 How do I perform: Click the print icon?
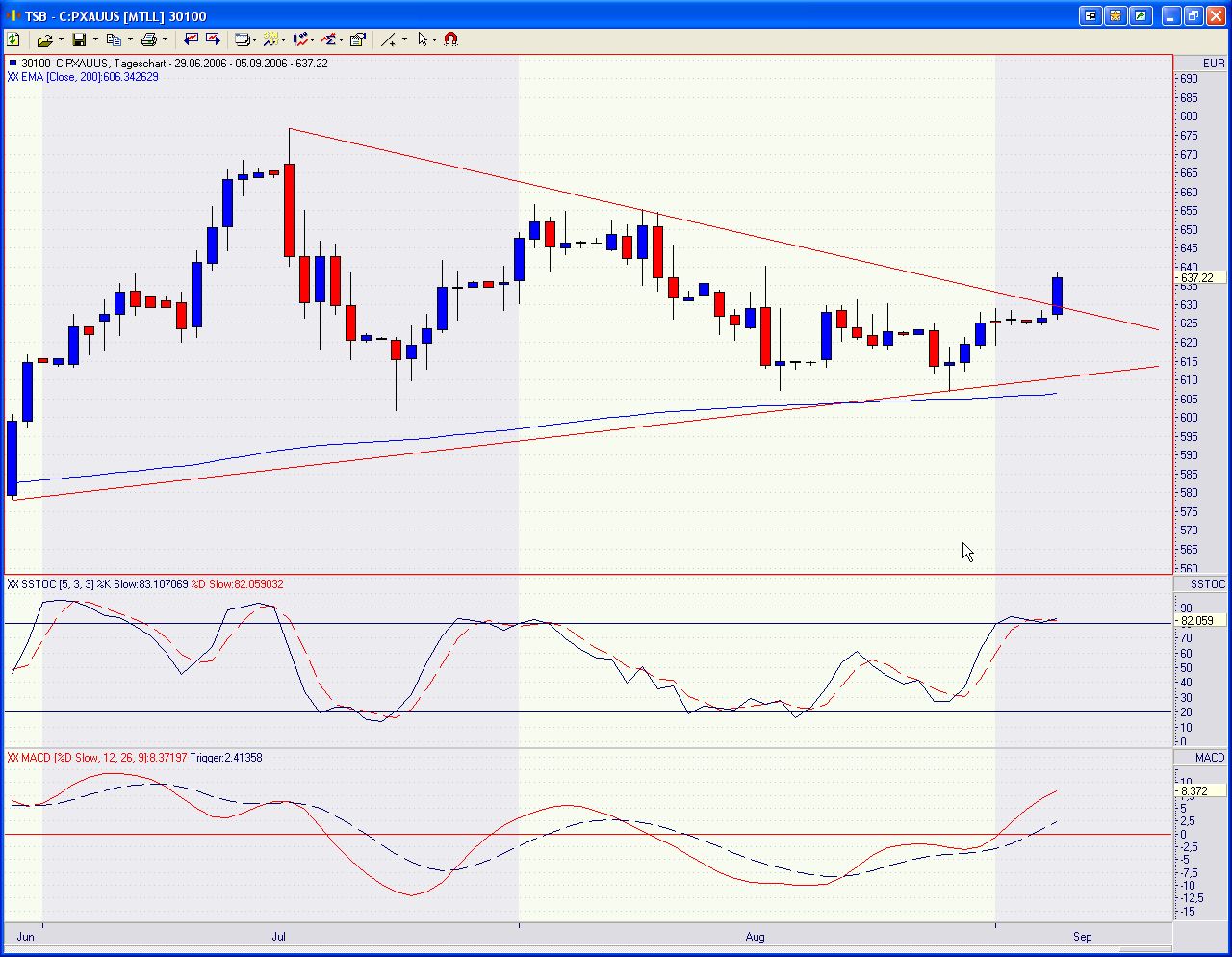click(149, 39)
